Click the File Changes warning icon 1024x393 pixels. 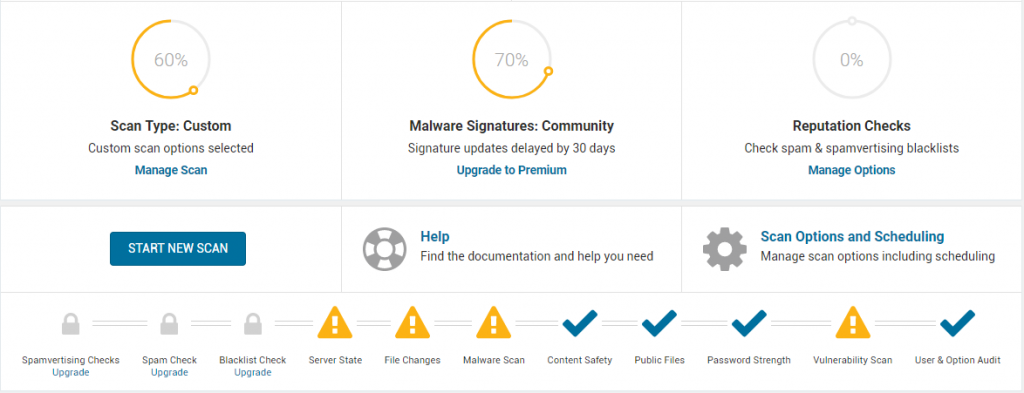point(412,322)
